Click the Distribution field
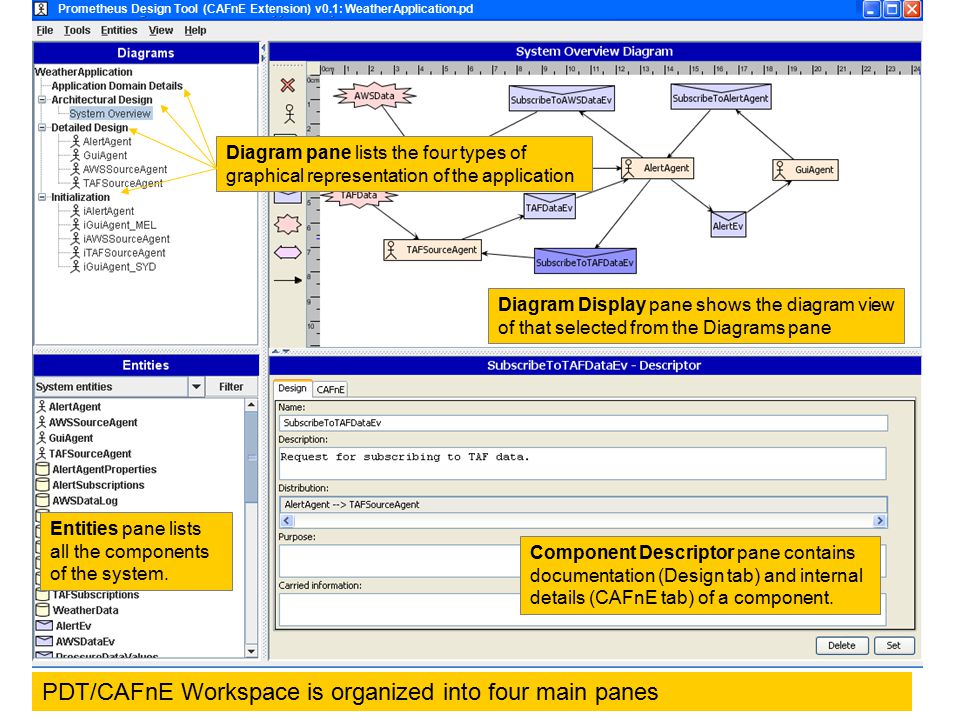The width and height of the screenshot is (960, 720). pos(583,504)
